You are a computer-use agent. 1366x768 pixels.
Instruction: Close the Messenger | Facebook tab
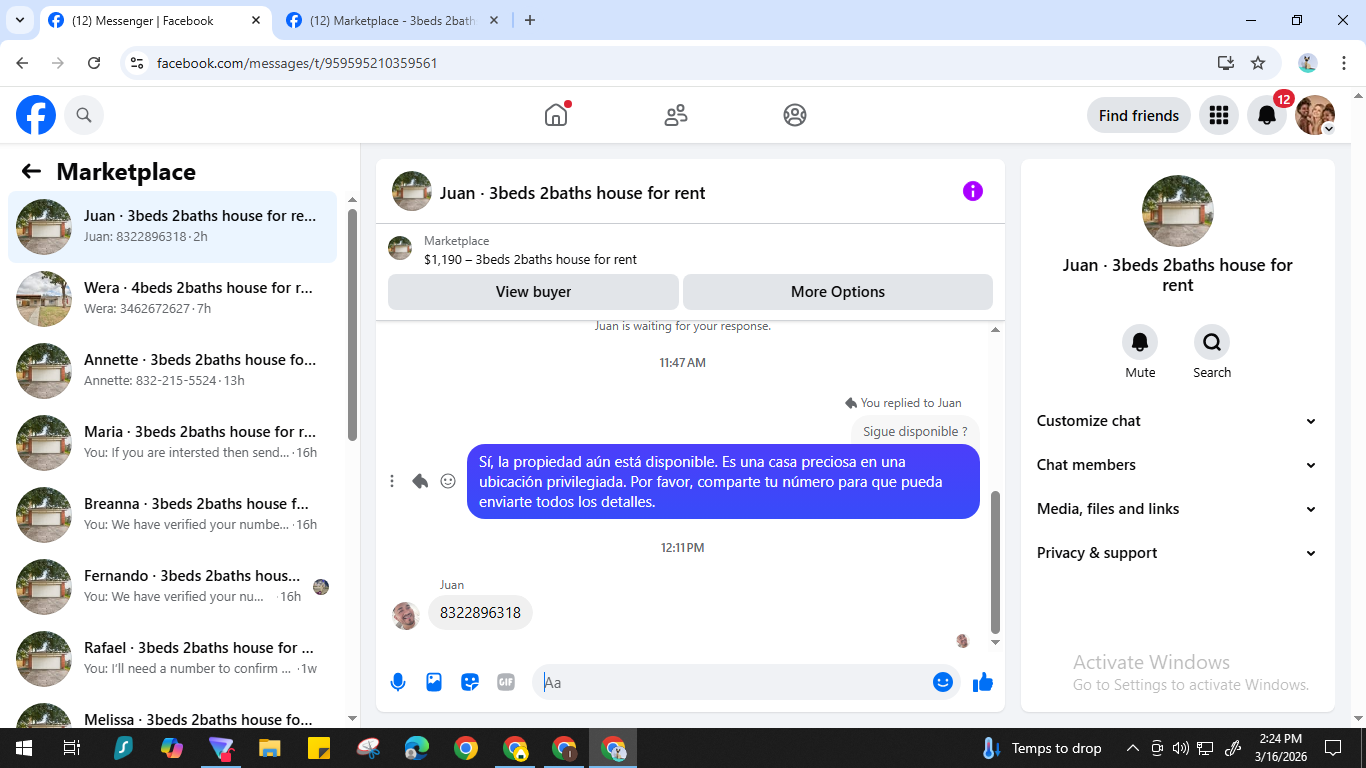click(x=256, y=20)
